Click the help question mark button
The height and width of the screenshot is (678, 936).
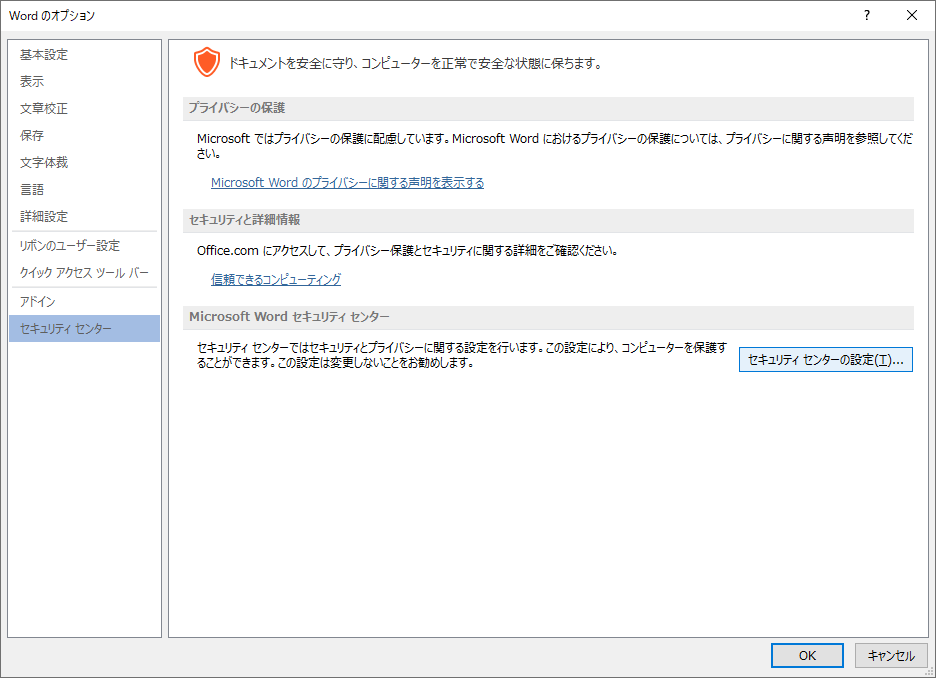tap(866, 15)
